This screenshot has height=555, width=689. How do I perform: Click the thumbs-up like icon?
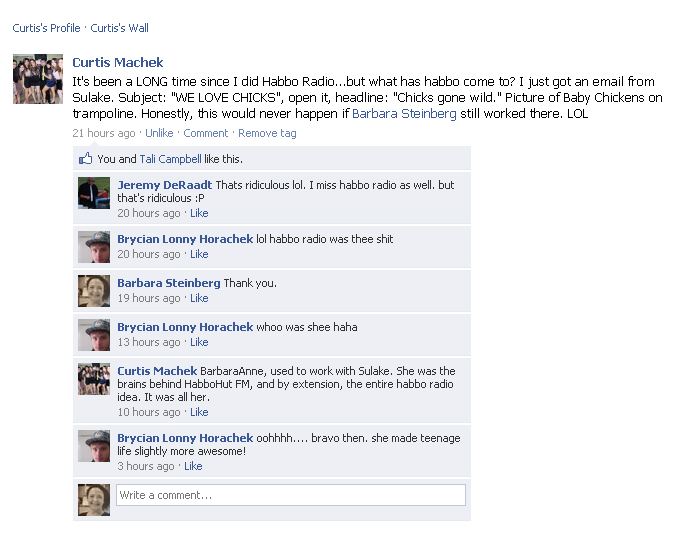point(85,158)
